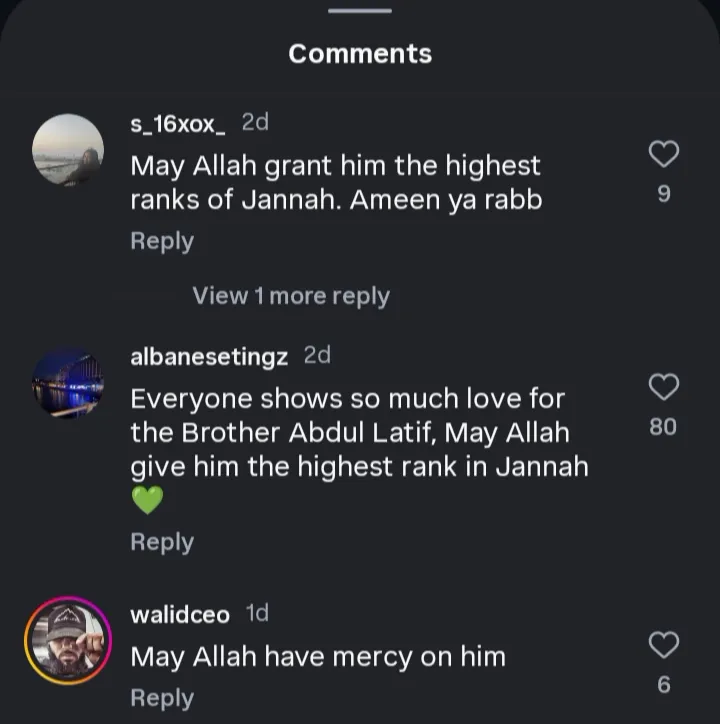Tap the Comments header title
The image size is (720, 724).
[x=360, y=54]
